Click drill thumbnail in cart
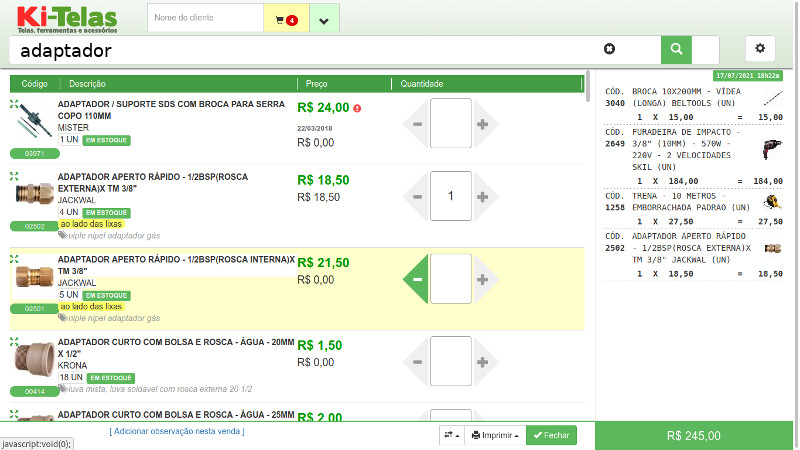 [x=772, y=149]
